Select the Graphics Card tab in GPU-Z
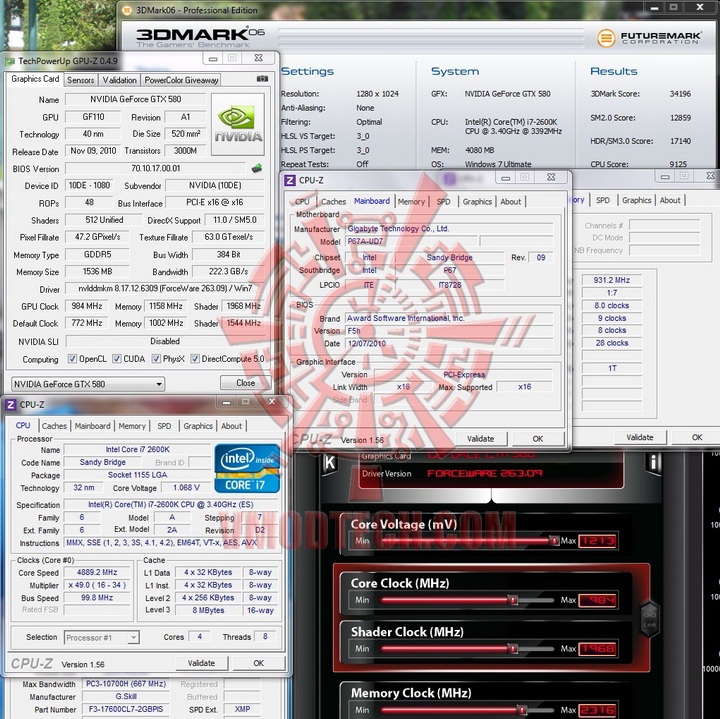Image resolution: width=720 pixels, height=719 pixels. pyautogui.click(x=35, y=79)
